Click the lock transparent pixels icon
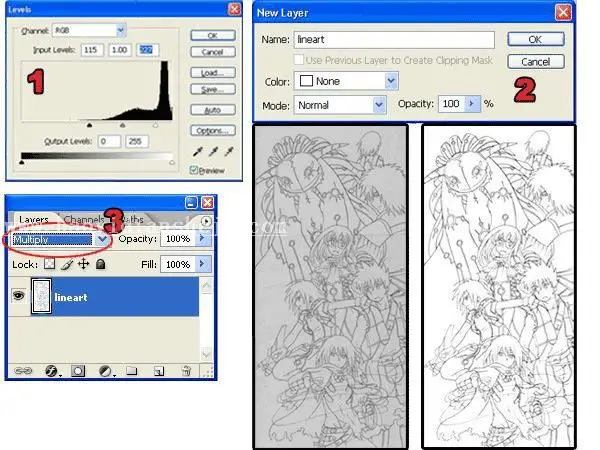600x450 pixels. pyautogui.click(x=49, y=264)
